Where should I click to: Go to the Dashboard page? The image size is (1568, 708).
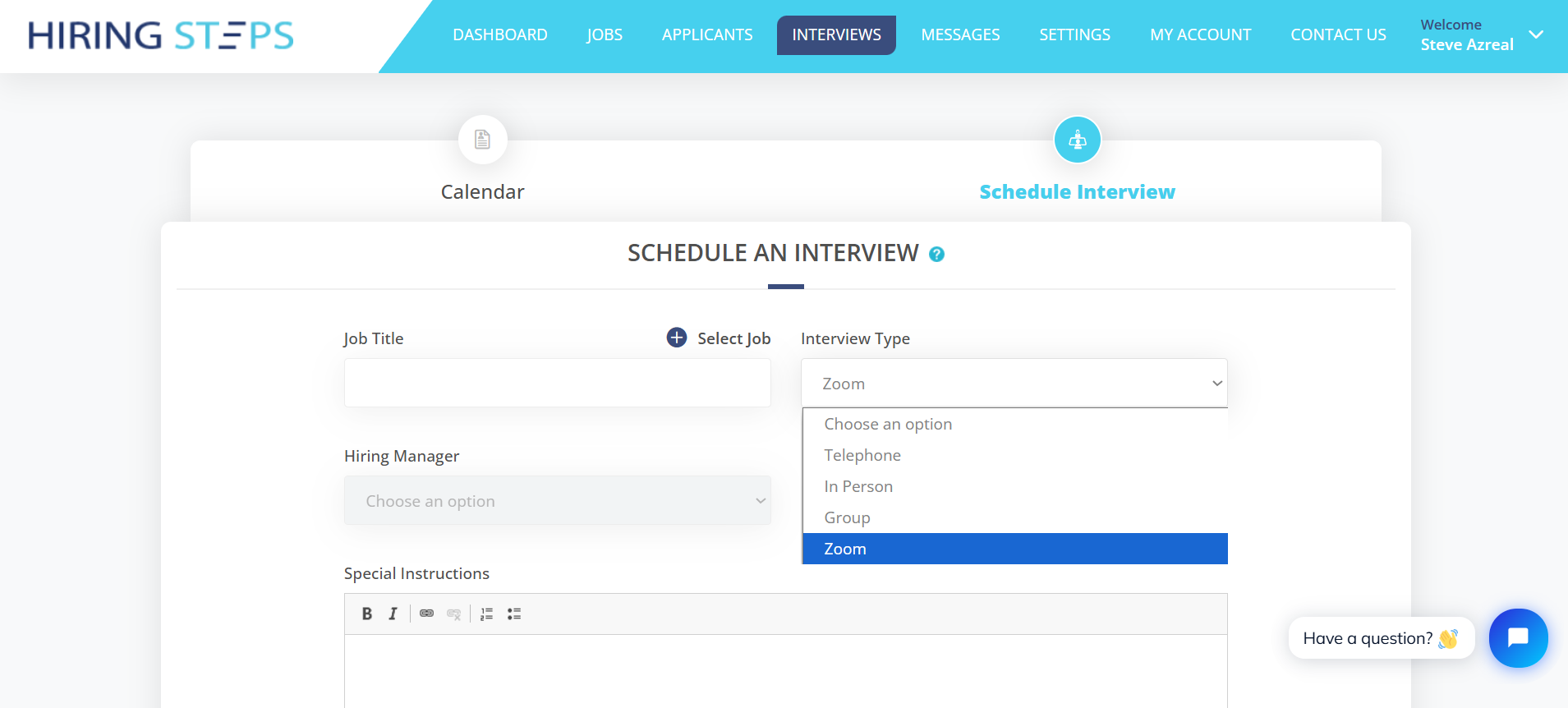499,34
